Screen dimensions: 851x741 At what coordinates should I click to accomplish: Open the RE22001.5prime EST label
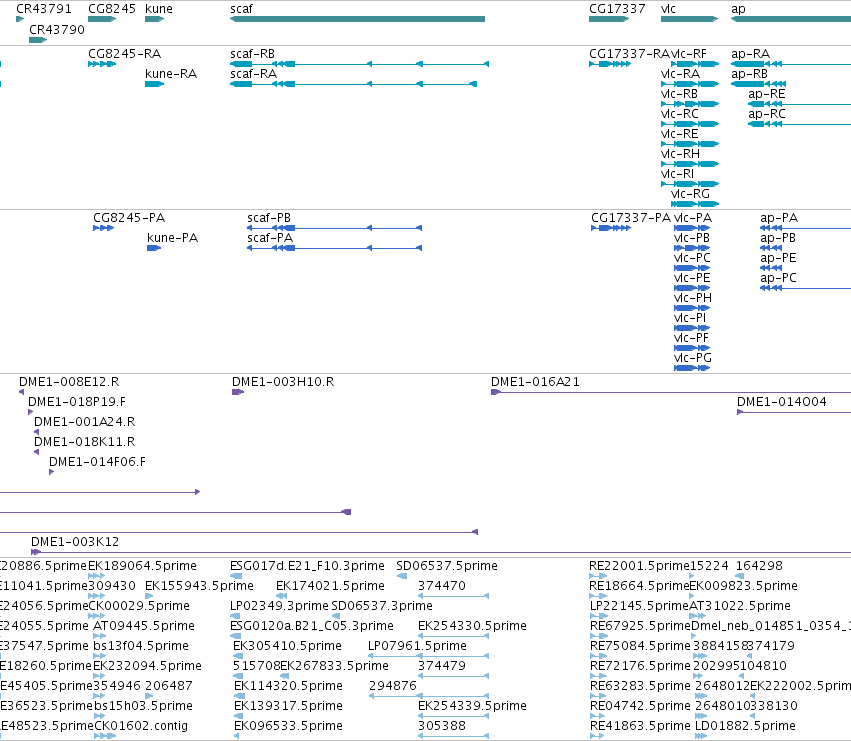(639, 566)
